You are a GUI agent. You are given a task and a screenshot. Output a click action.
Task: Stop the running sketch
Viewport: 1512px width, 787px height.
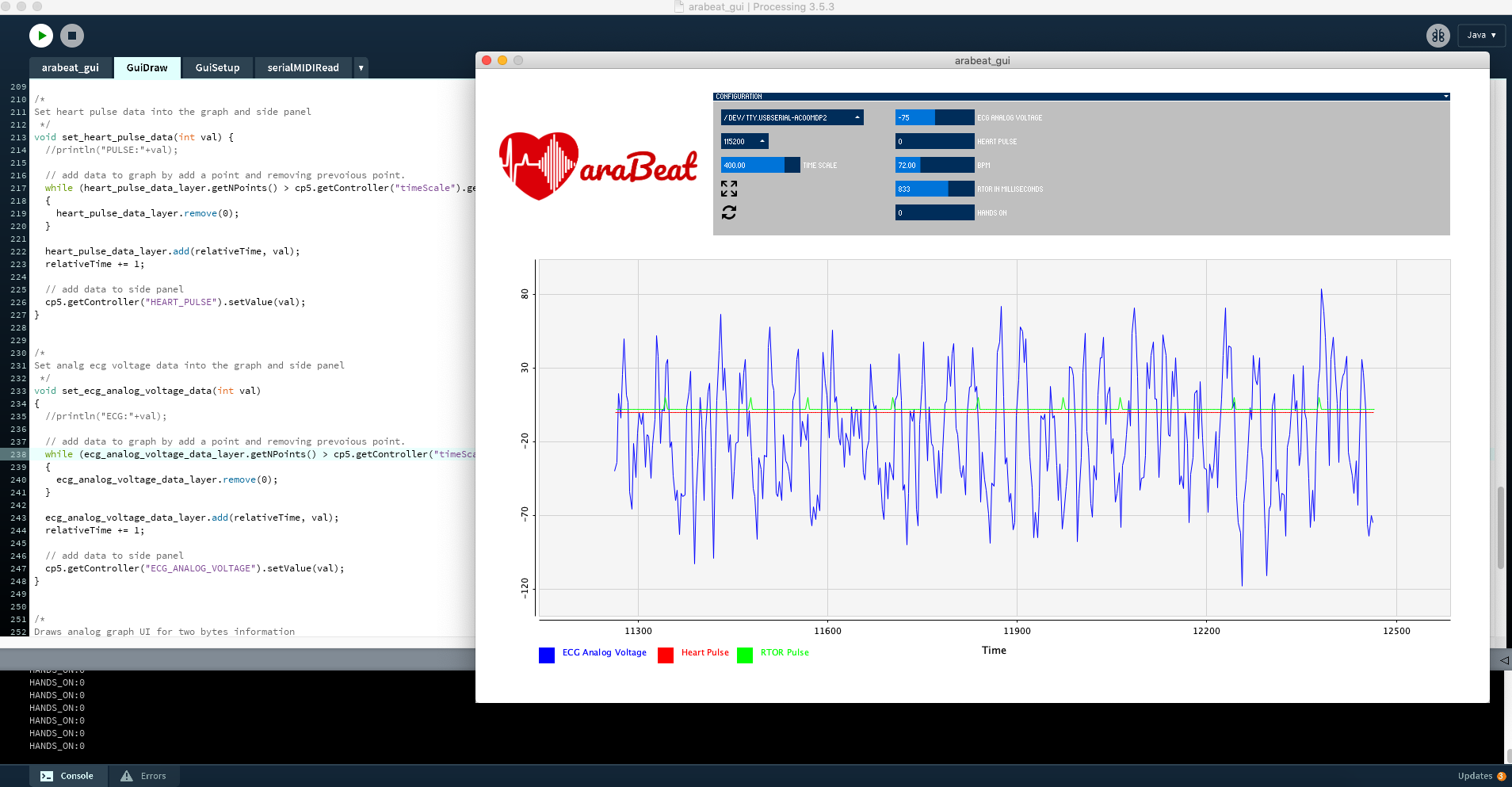[x=72, y=36]
